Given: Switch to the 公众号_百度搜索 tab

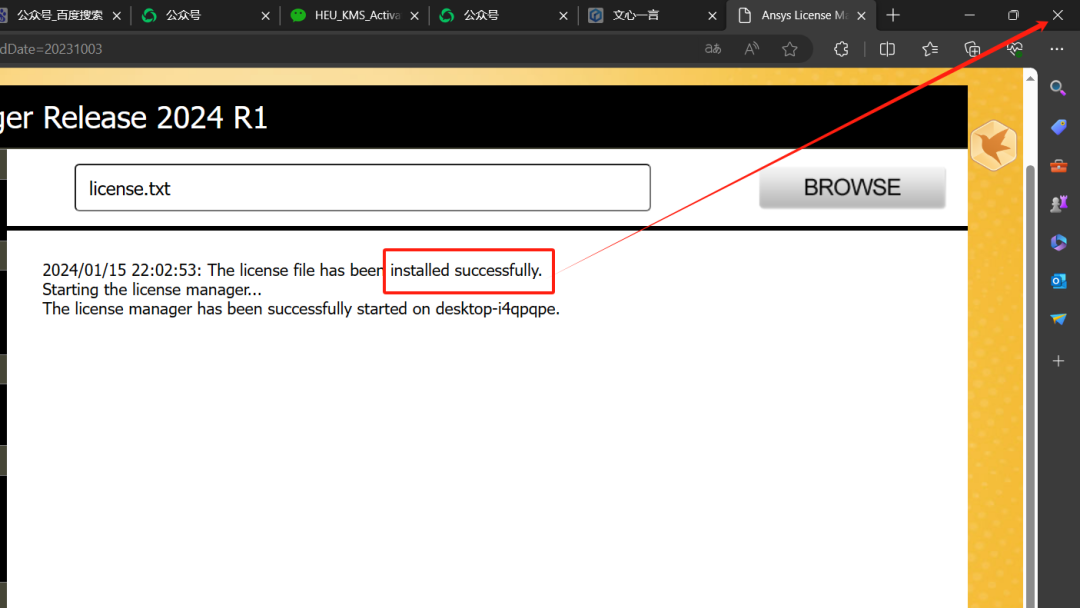Looking at the screenshot, I should (x=60, y=15).
